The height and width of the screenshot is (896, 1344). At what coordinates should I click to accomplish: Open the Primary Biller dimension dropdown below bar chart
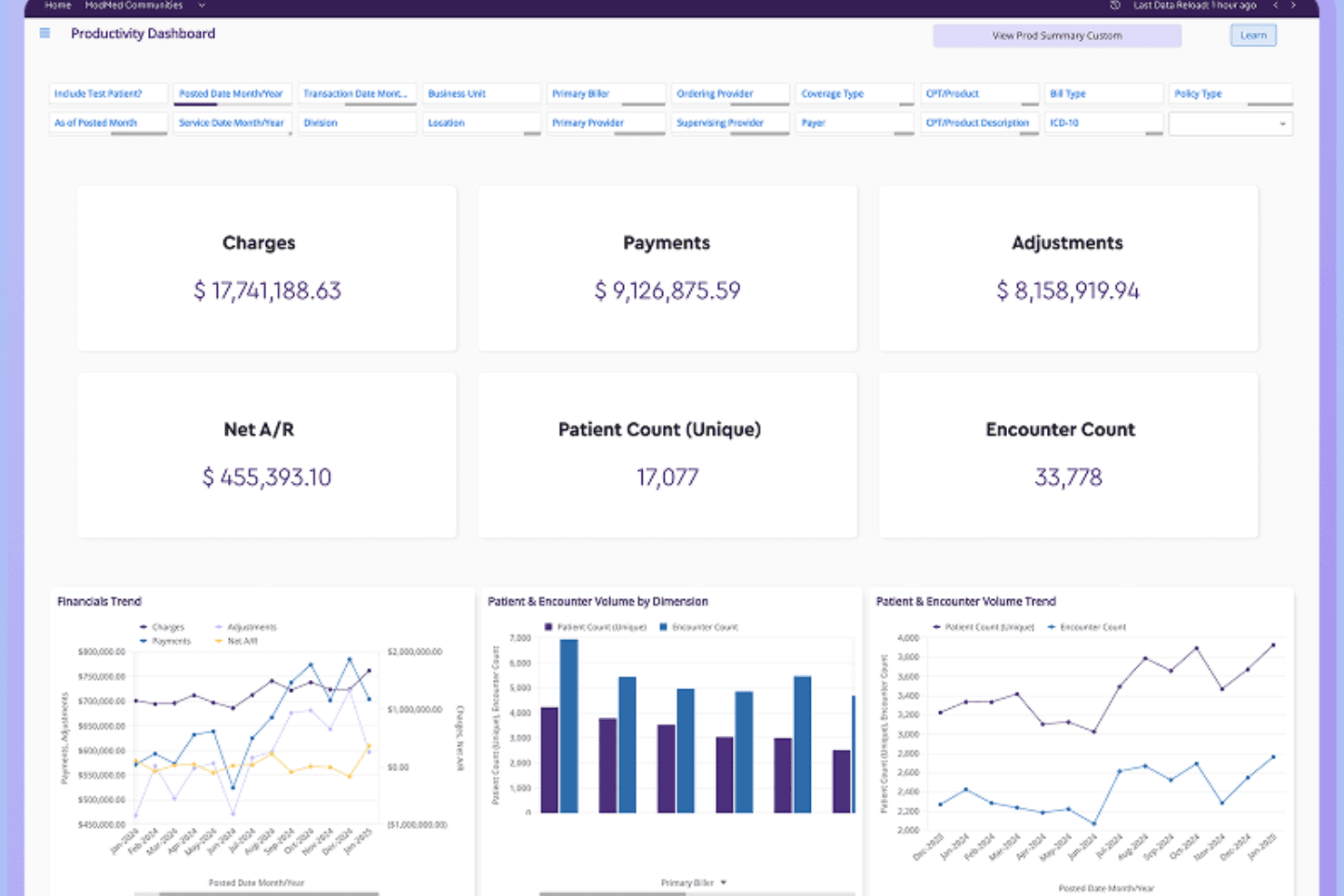[x=694, y=882]
